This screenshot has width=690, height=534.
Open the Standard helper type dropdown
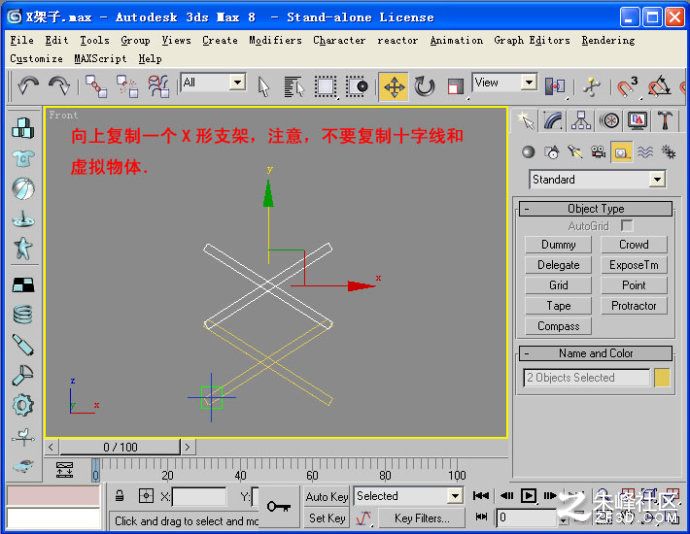coord(597,180)
